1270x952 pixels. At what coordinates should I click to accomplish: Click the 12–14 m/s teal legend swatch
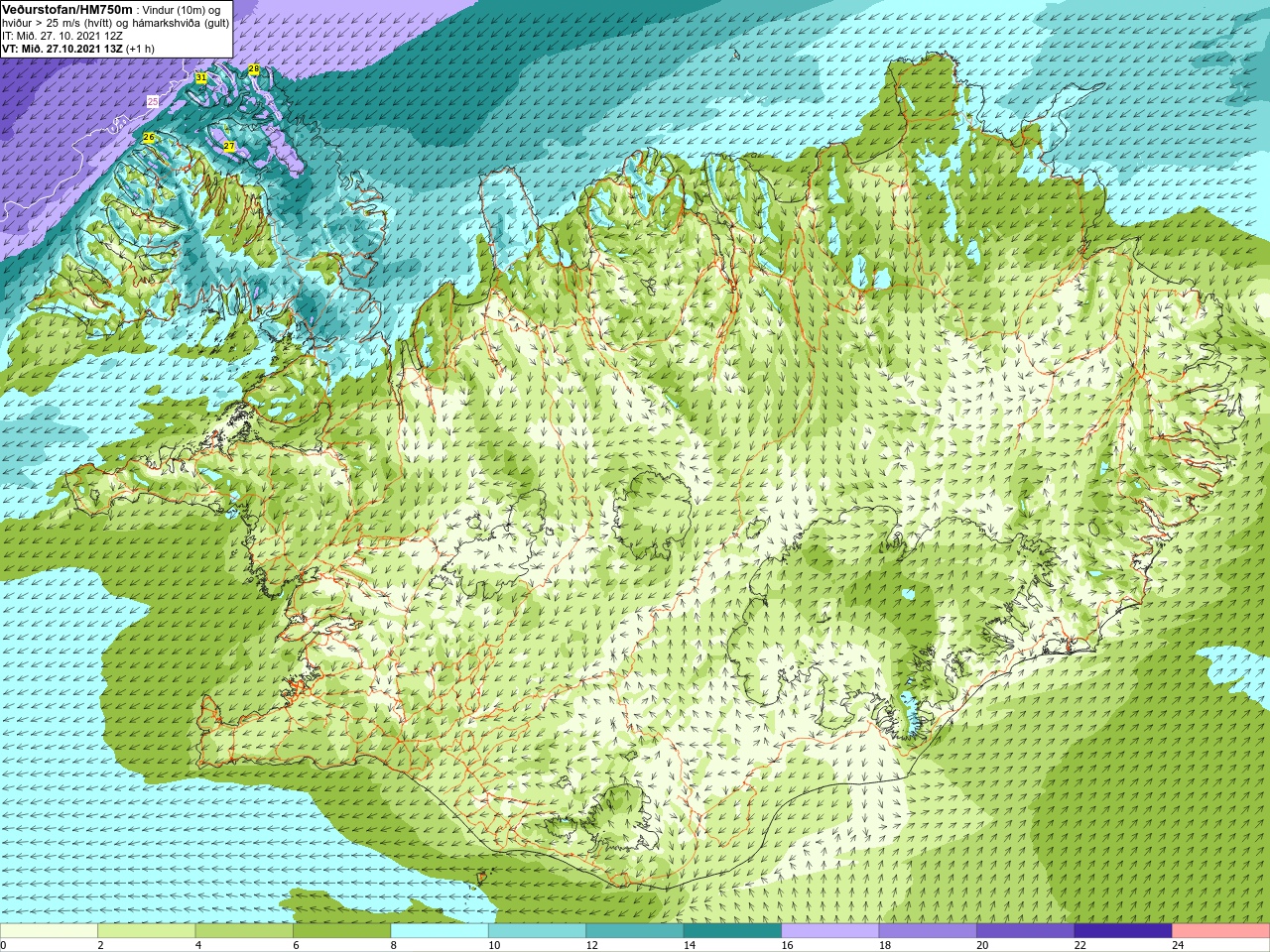635,931
